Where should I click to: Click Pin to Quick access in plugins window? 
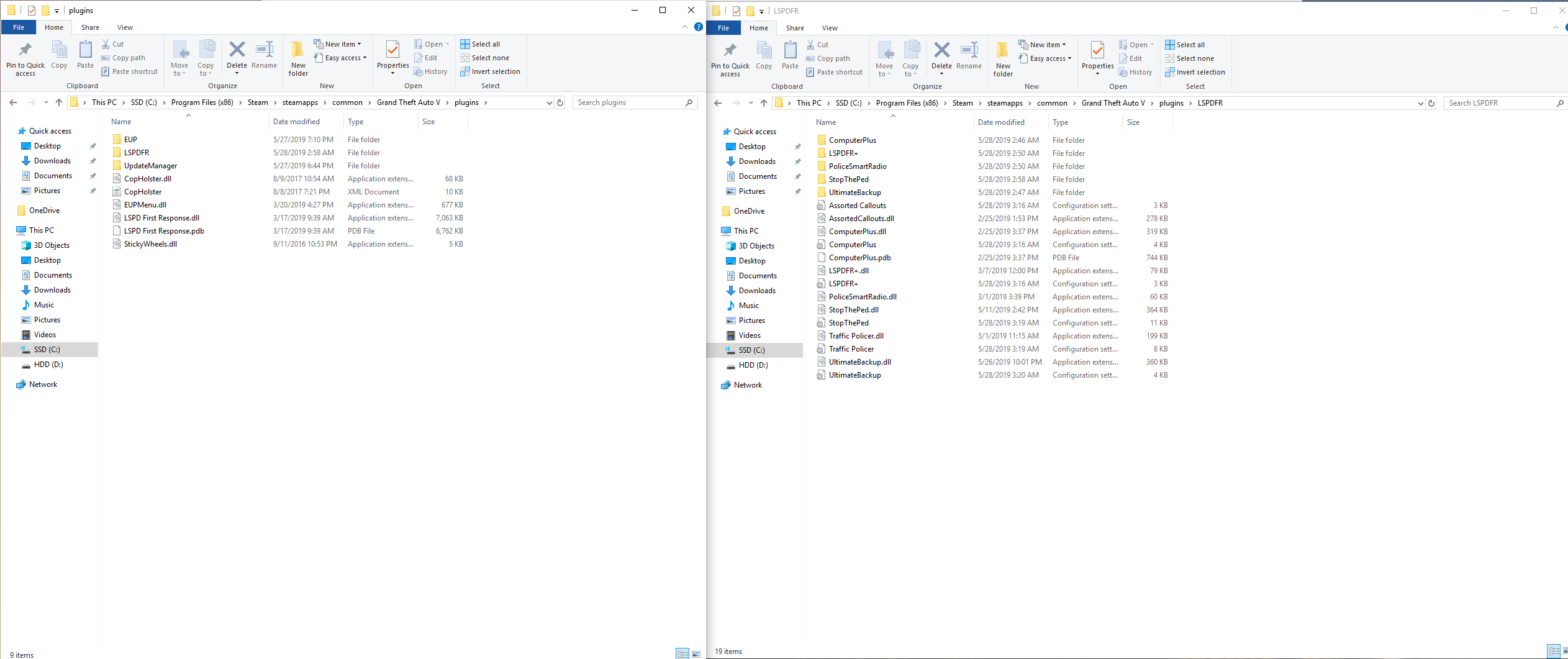point(25,58)
